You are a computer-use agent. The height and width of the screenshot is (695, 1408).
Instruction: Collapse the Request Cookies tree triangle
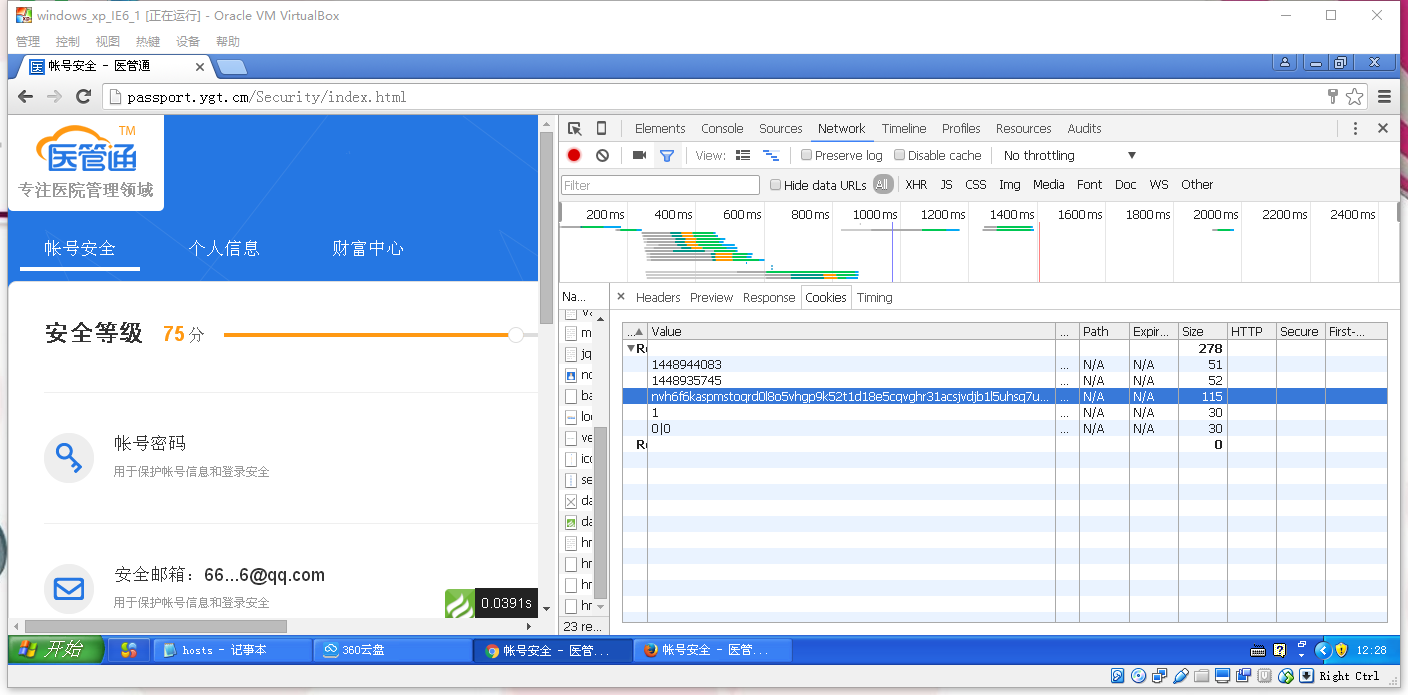pos(631,349)
